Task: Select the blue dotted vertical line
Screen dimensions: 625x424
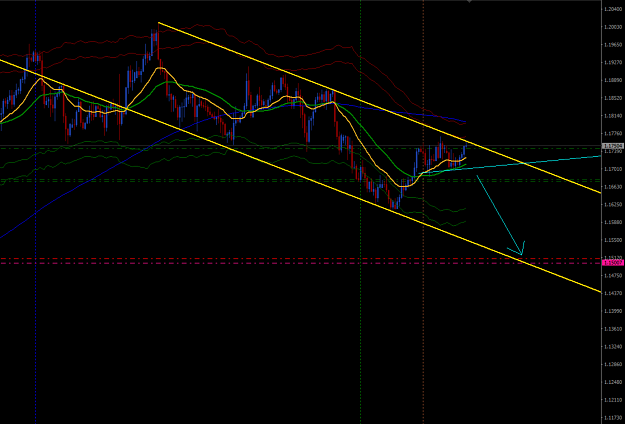Action: click(x=35, y=212)
